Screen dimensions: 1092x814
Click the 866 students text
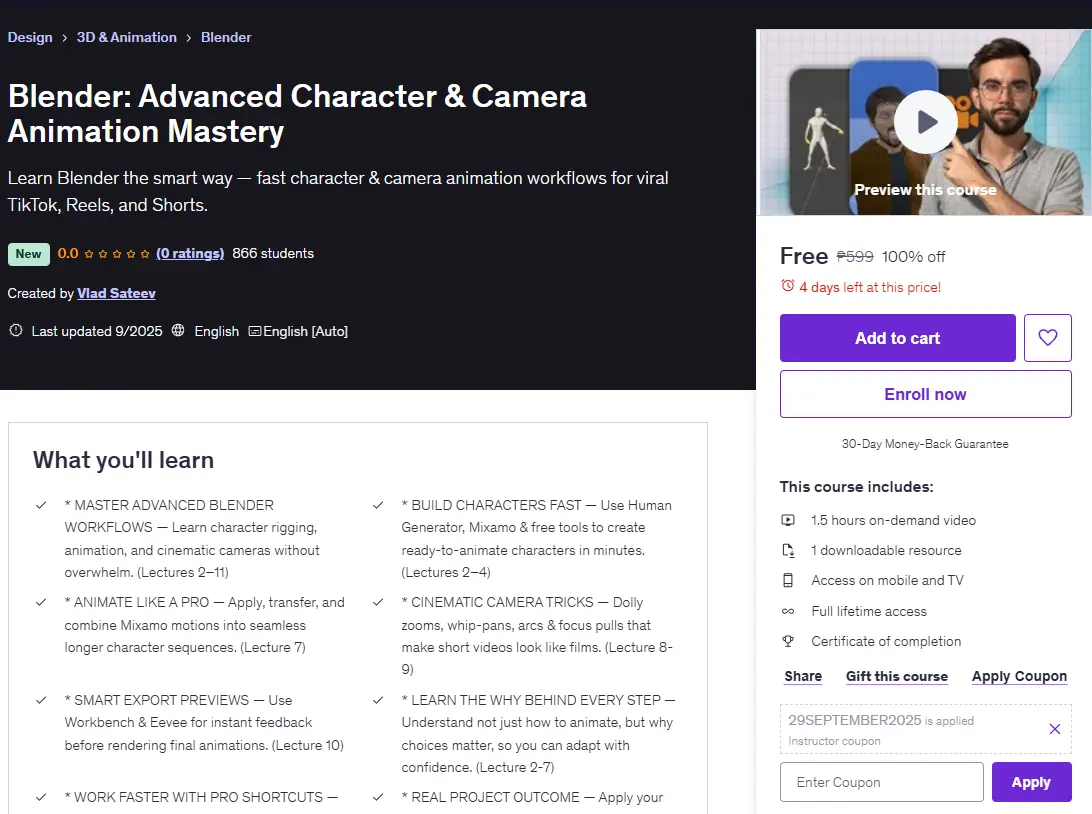click(x=273, y=253)
